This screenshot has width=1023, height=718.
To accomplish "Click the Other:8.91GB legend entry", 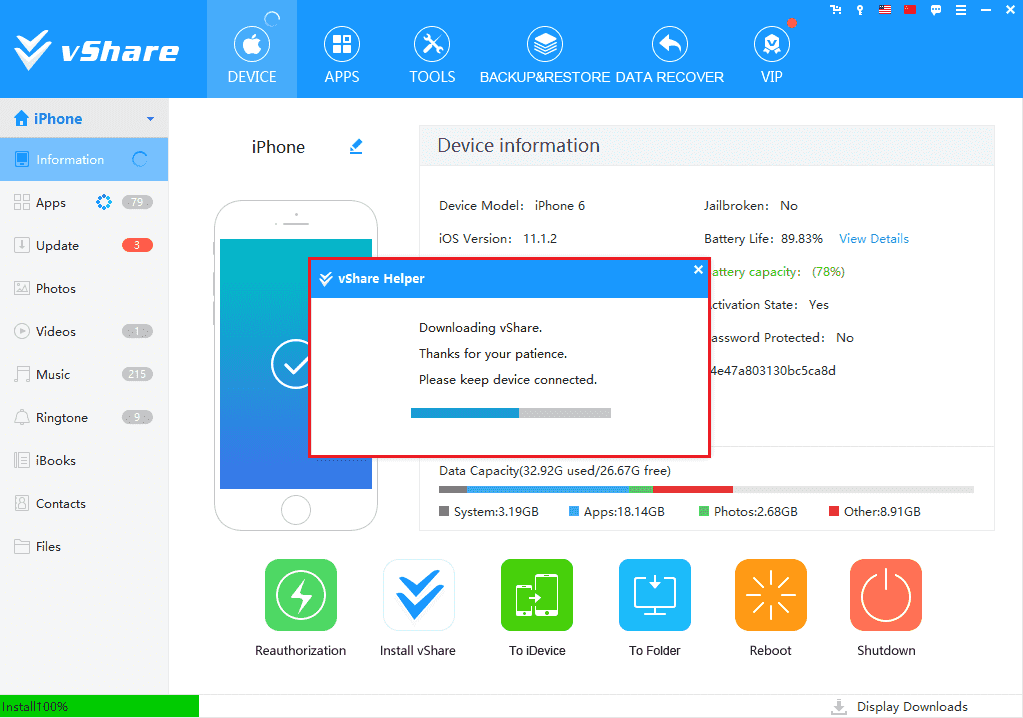I will pyautogui.click(x=874, y=512).
